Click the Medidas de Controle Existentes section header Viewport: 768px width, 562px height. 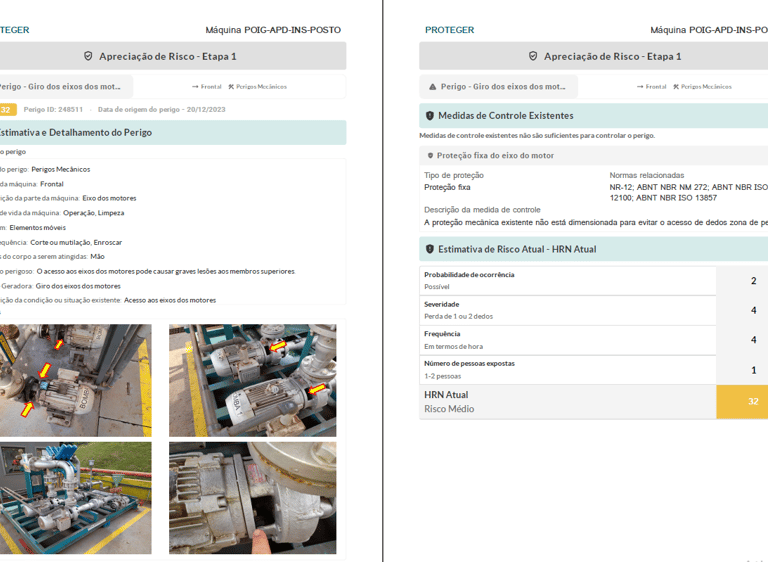pyautogui.click(x=594, y=116)
